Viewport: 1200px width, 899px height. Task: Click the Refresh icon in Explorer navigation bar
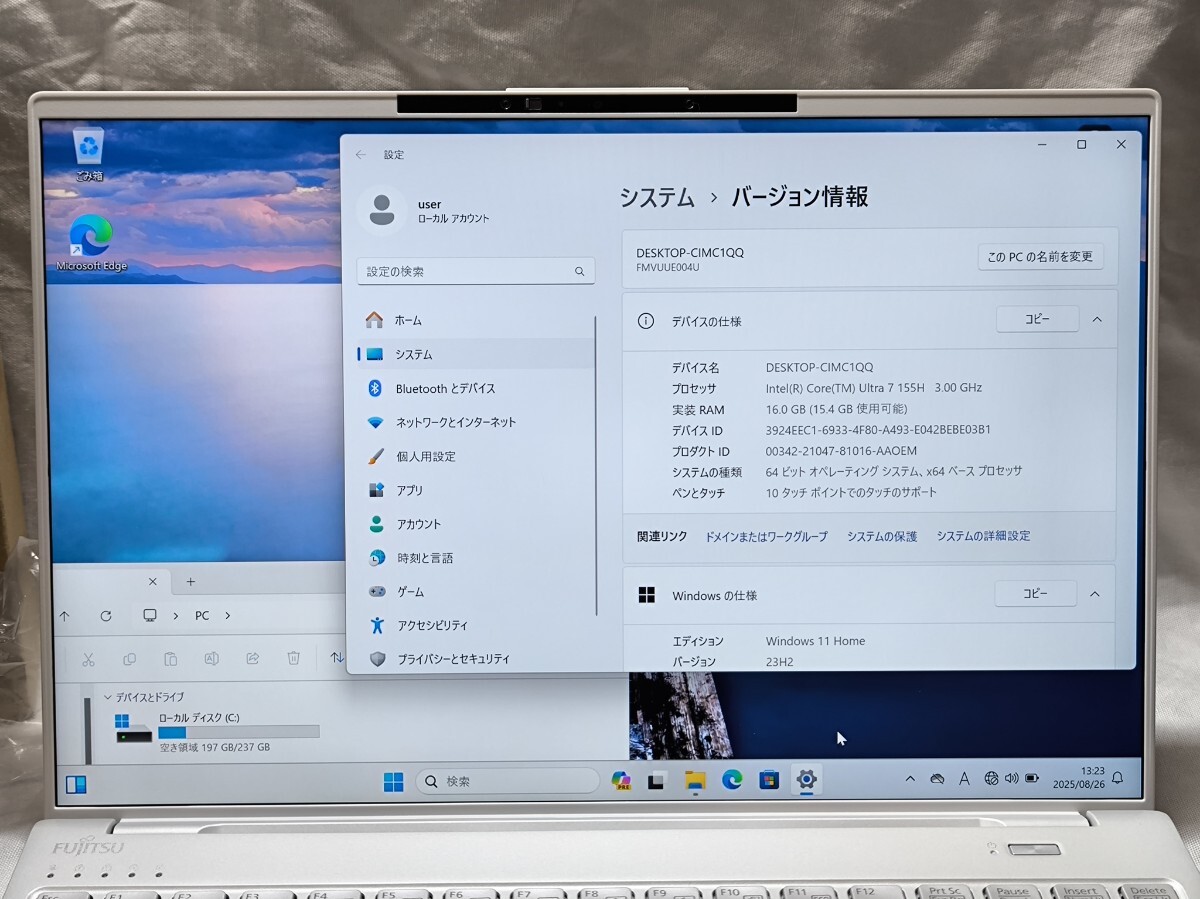pos(106,615)
